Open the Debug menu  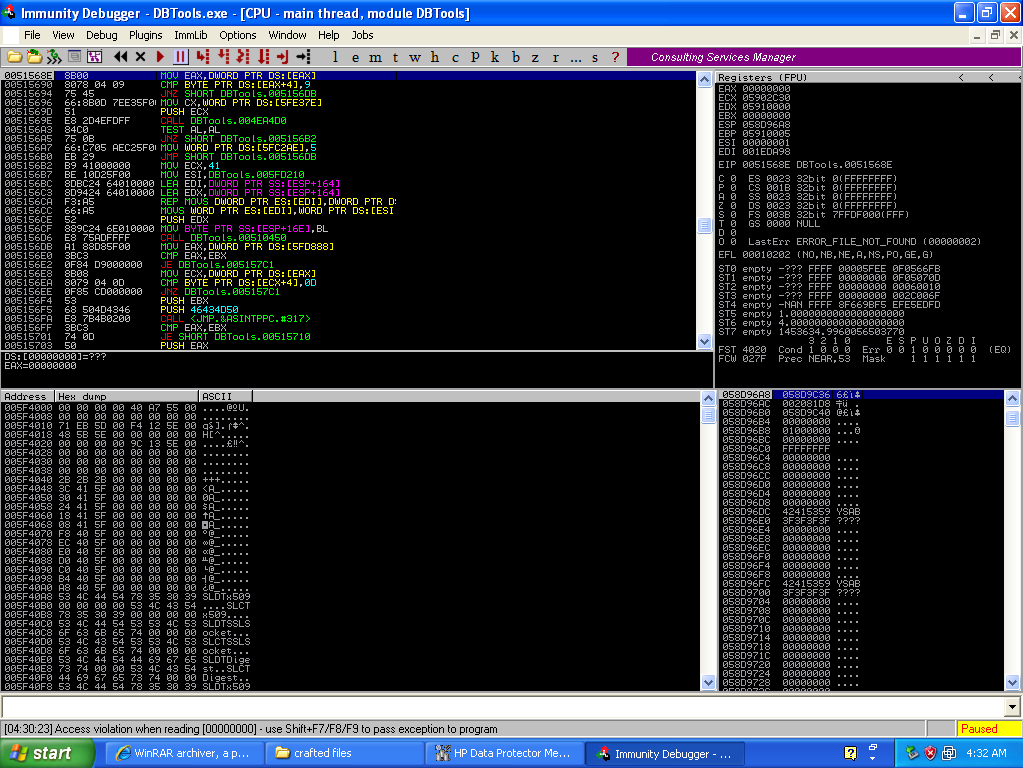coord(101,35)
